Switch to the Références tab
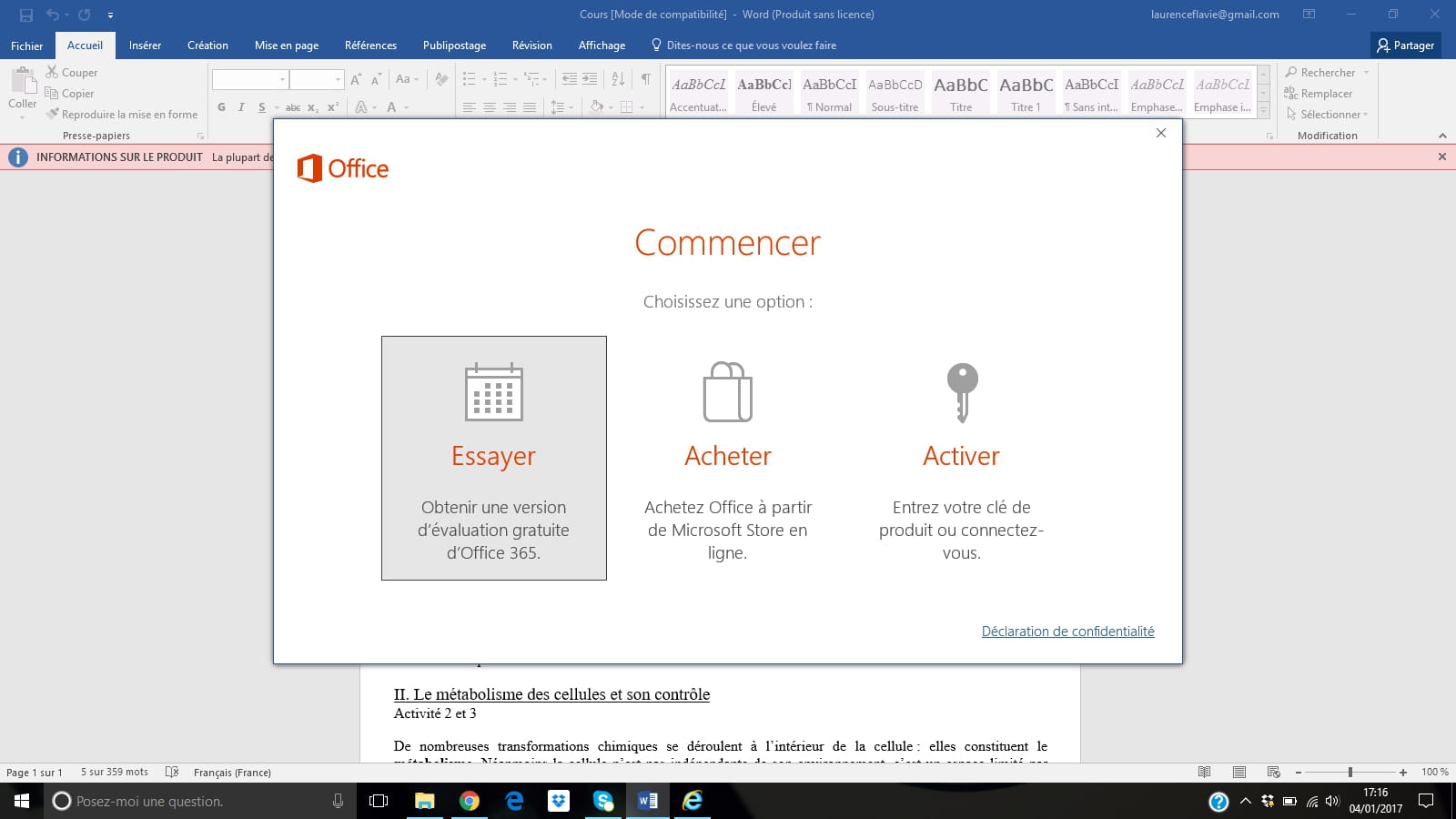Screen dimensions: 1456x819 tap(370, 45)
